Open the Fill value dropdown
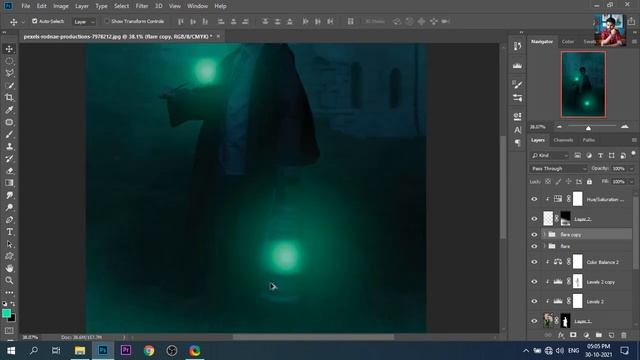 (631, 182)
